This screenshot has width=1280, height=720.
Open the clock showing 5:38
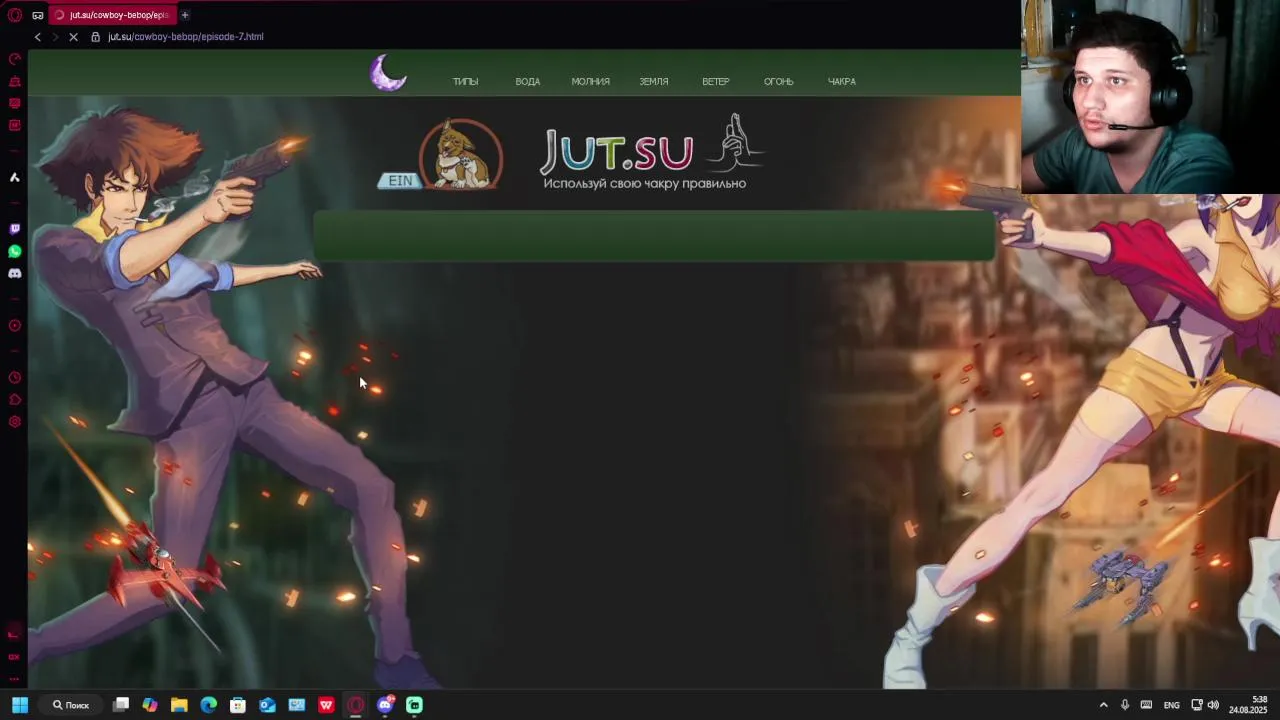[x=1248, y=705]
